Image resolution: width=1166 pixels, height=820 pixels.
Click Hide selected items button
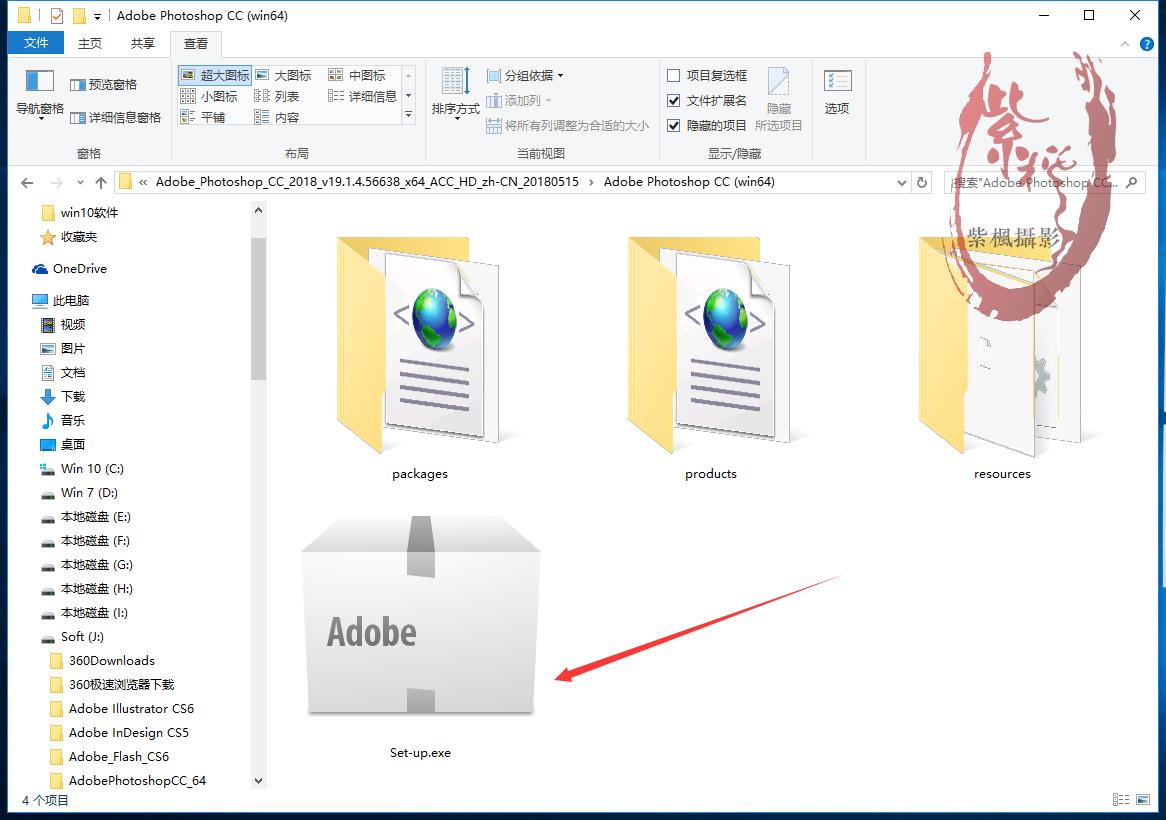click(x=779, y=100)
